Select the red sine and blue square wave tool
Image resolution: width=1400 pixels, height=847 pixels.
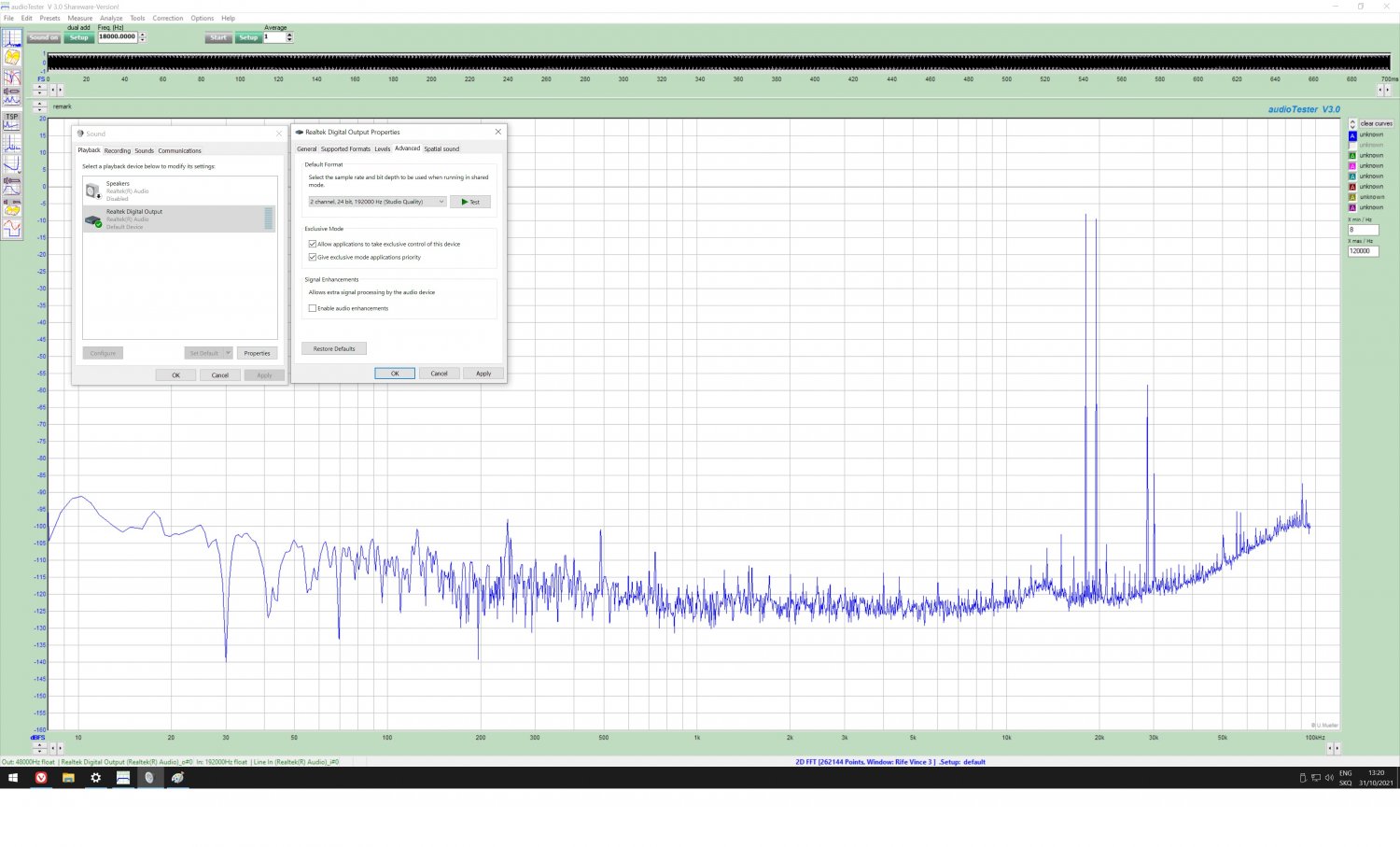point(12,229)
